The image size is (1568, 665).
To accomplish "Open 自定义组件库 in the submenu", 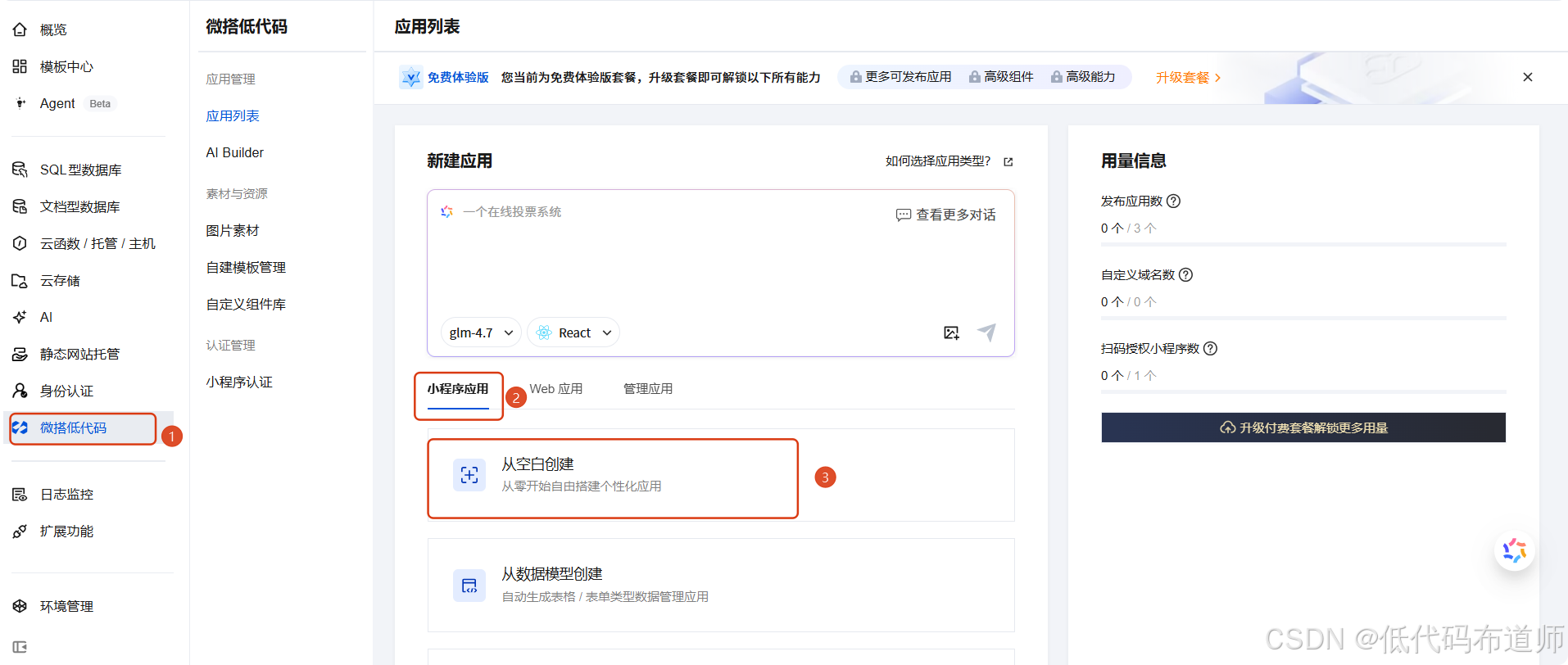I will [246, 304].
